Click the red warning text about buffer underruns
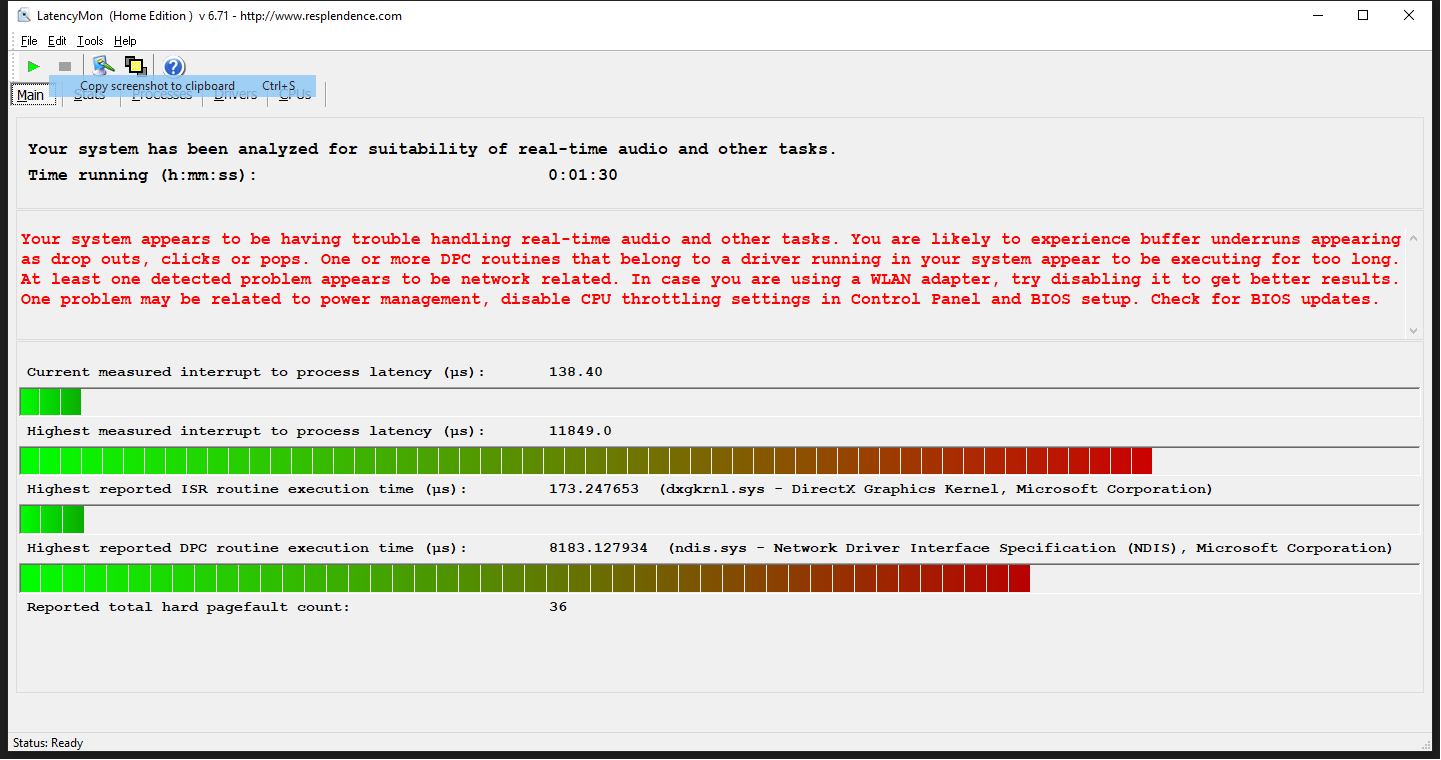 (x=710, y=269)
